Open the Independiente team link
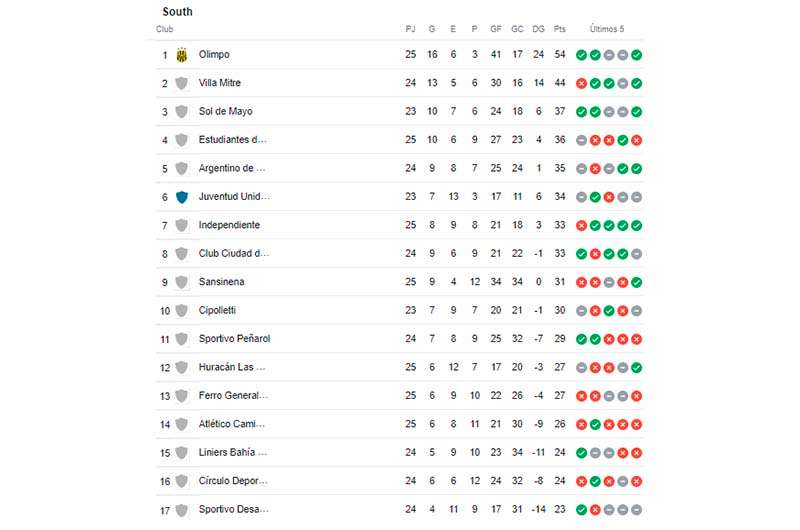 (229, 225)
